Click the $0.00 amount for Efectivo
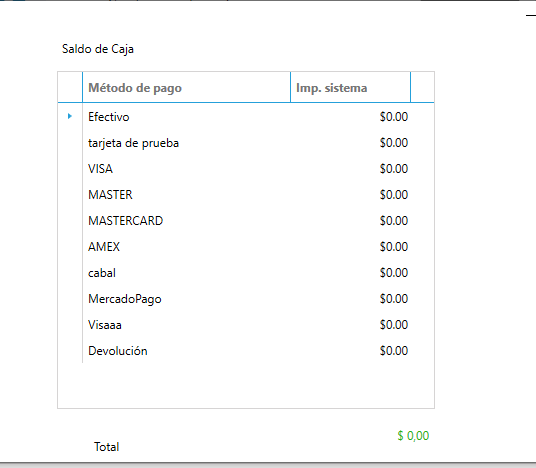The height and width of the screenshot is (468, 536). [x=394, y=117]
